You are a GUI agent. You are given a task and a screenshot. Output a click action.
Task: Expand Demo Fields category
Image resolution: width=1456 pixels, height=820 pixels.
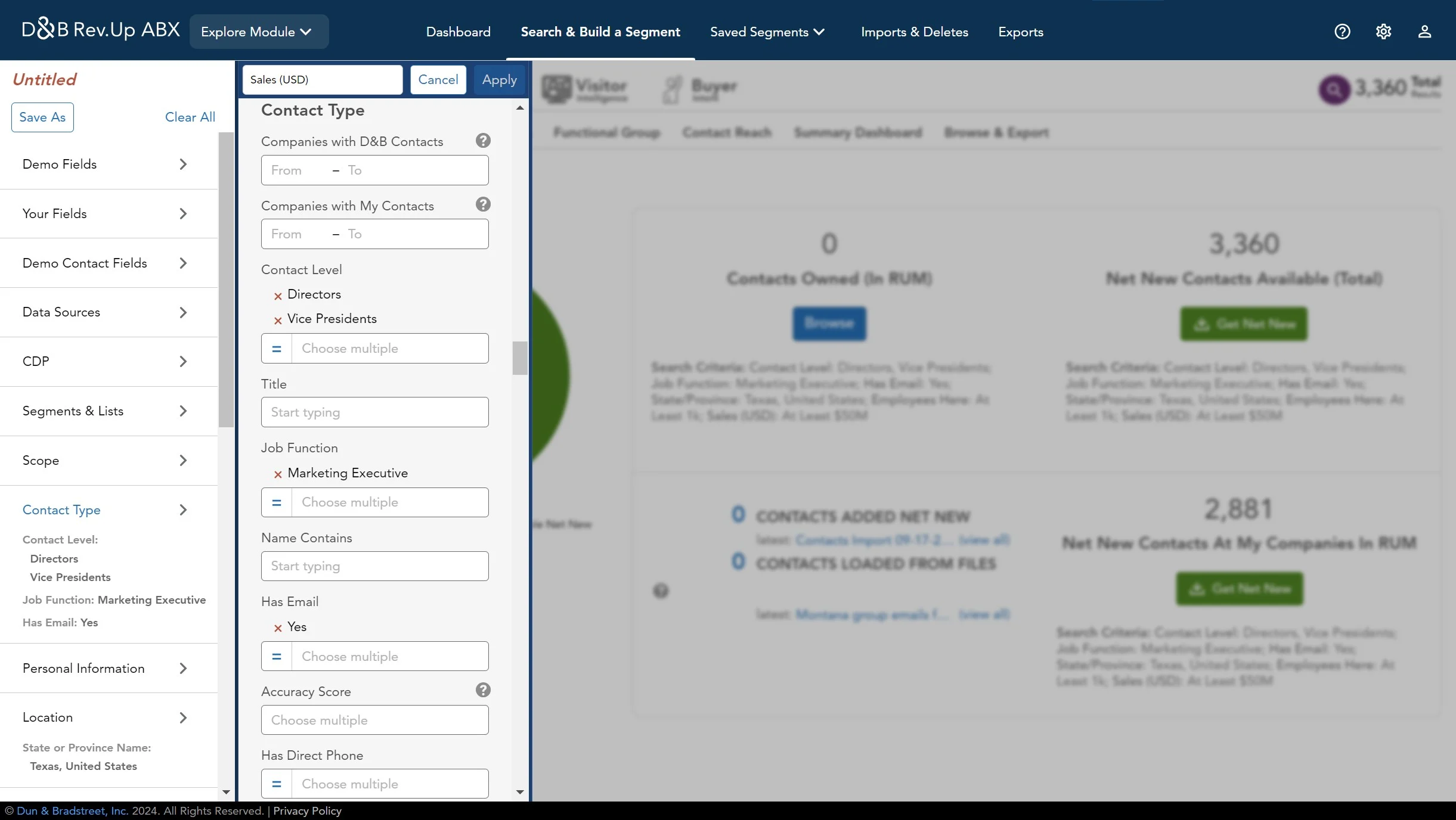109,164
